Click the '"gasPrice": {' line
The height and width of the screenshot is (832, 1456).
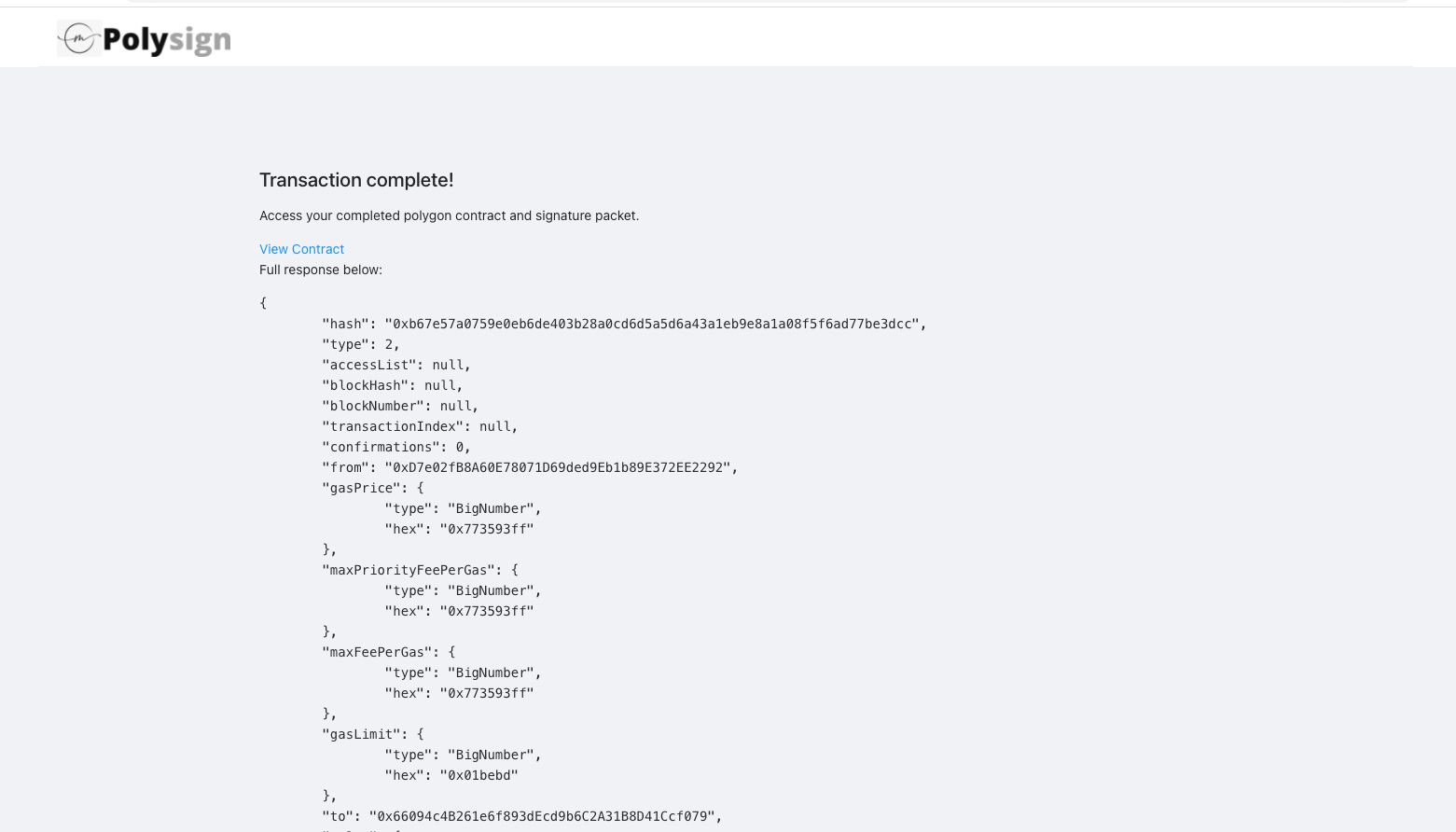point(373,488)
